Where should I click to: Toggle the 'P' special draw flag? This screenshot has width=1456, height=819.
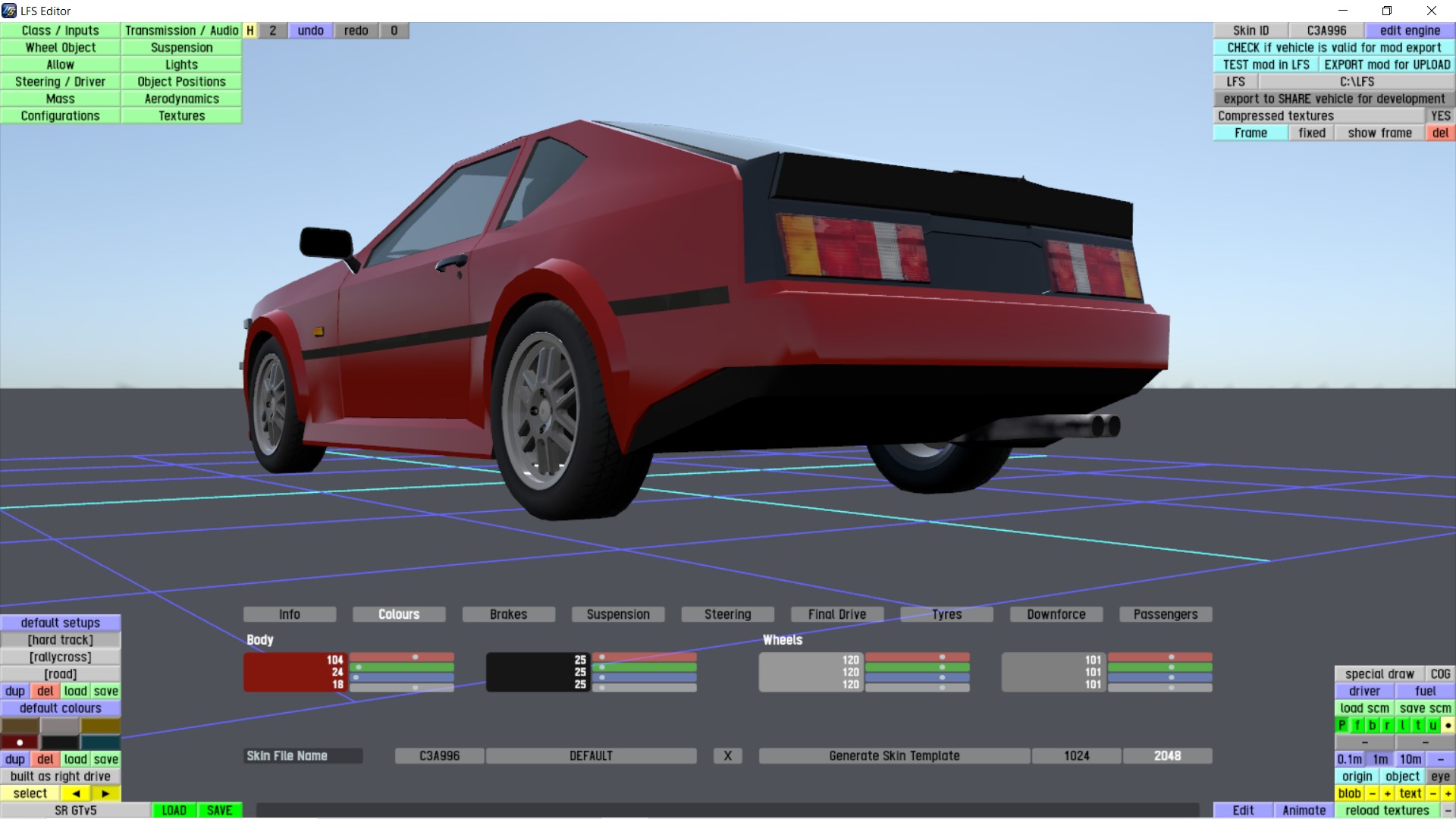[1342, 725]
